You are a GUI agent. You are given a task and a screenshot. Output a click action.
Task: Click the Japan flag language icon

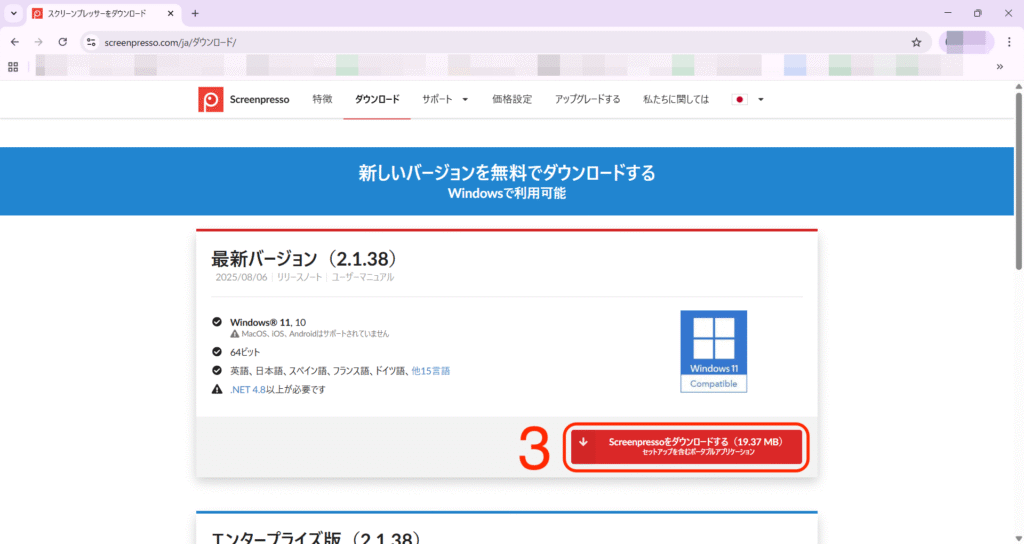pos(739,99)
